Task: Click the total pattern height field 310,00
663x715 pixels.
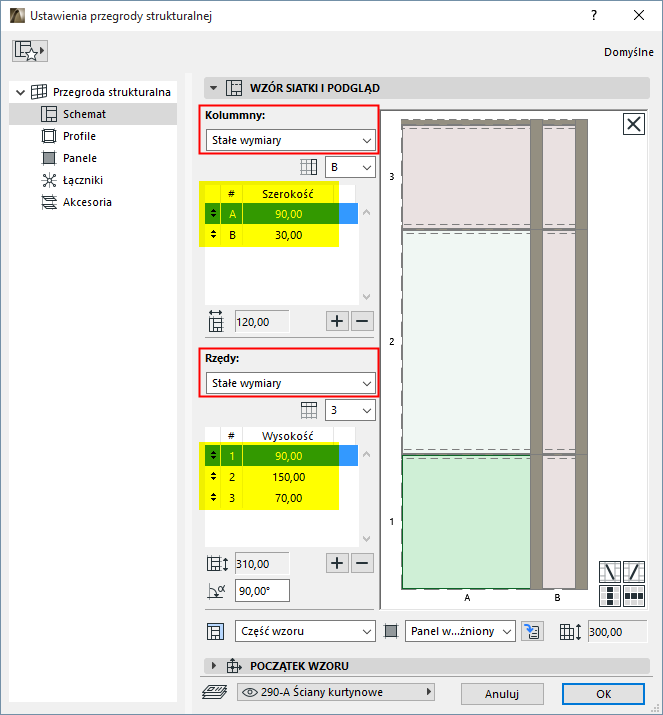Action: coord(262,564)
